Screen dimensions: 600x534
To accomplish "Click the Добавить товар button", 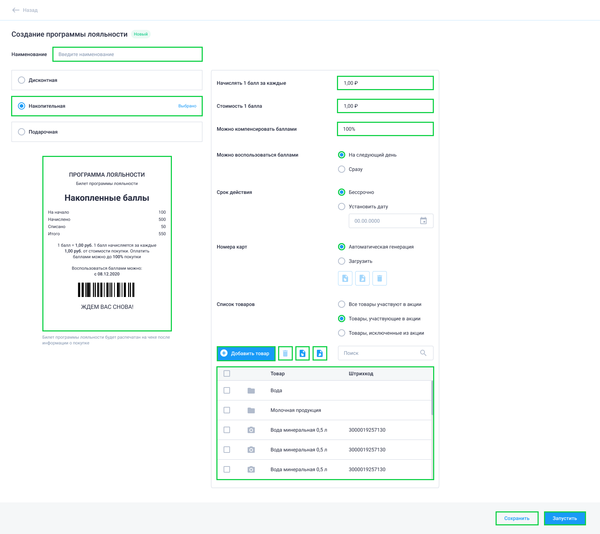I will (246, 353).
